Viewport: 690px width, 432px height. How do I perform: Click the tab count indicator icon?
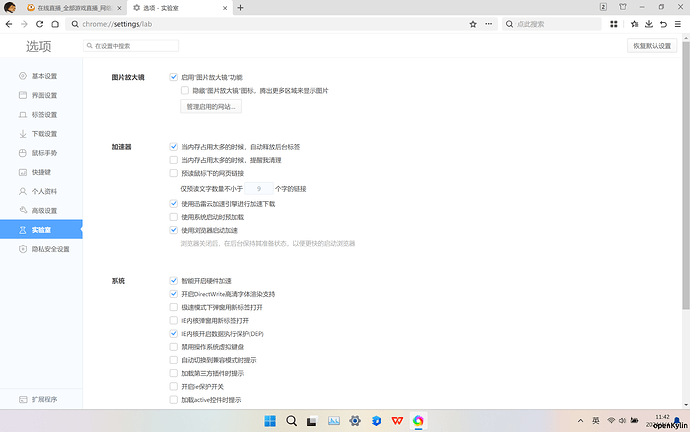click(603, 7)
